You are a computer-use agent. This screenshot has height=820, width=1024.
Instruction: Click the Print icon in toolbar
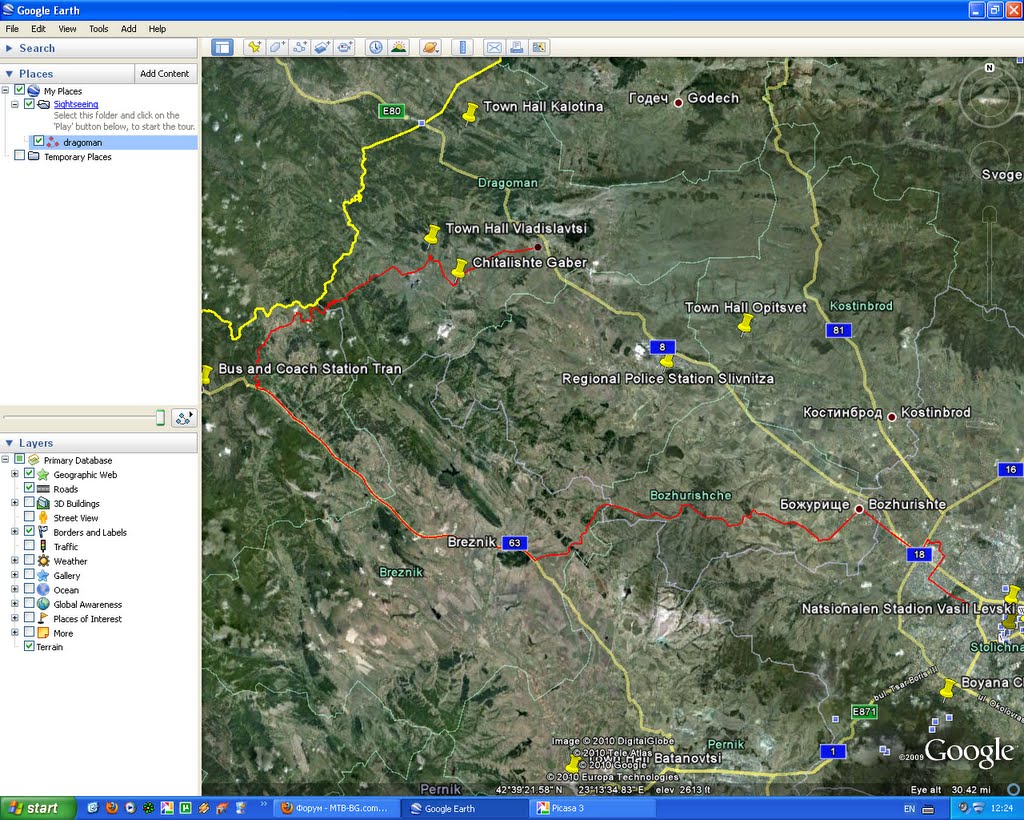(x=517, y=47)
